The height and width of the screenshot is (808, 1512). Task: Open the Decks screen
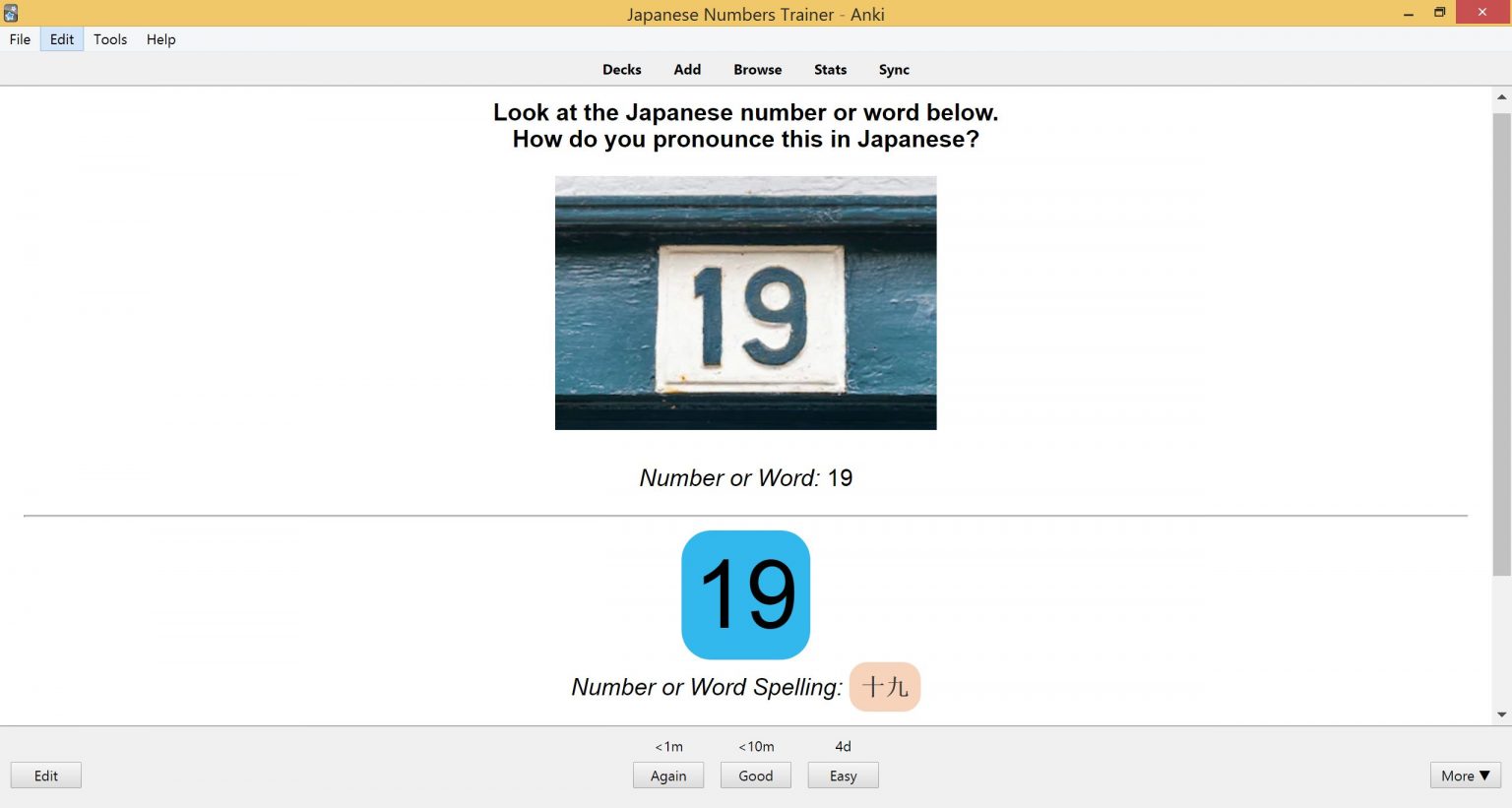coord(621,69)
